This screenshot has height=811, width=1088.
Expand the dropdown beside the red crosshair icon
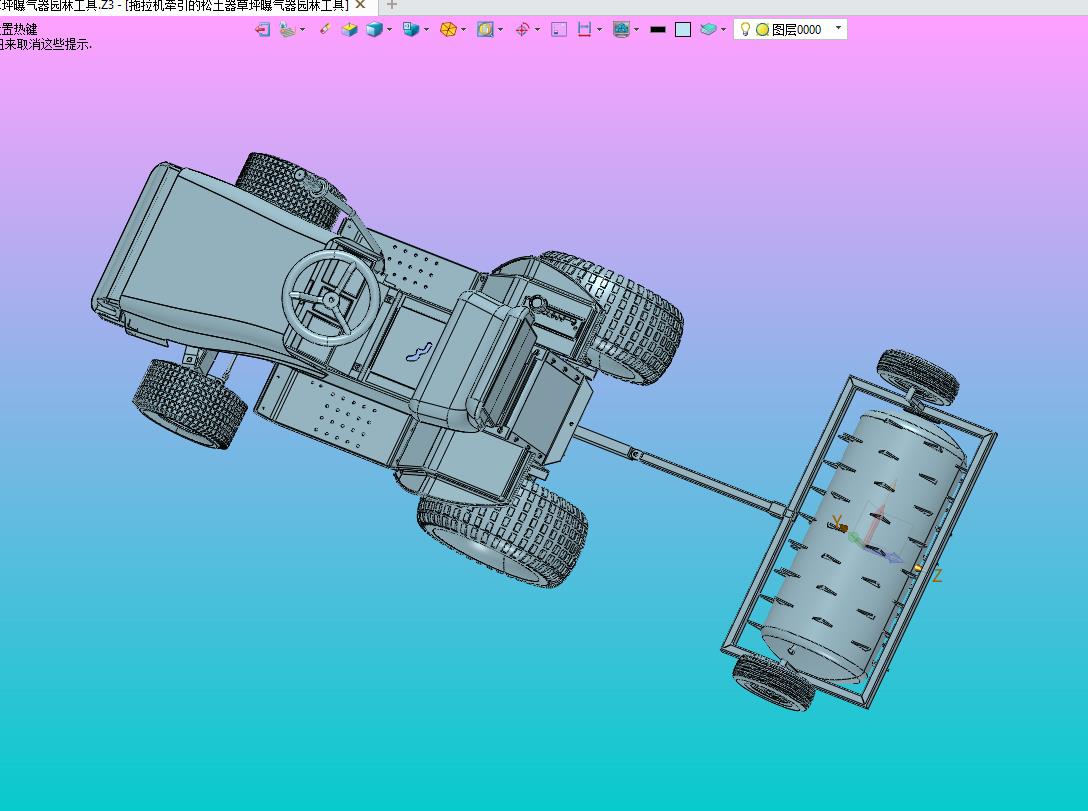coord(537,29)
